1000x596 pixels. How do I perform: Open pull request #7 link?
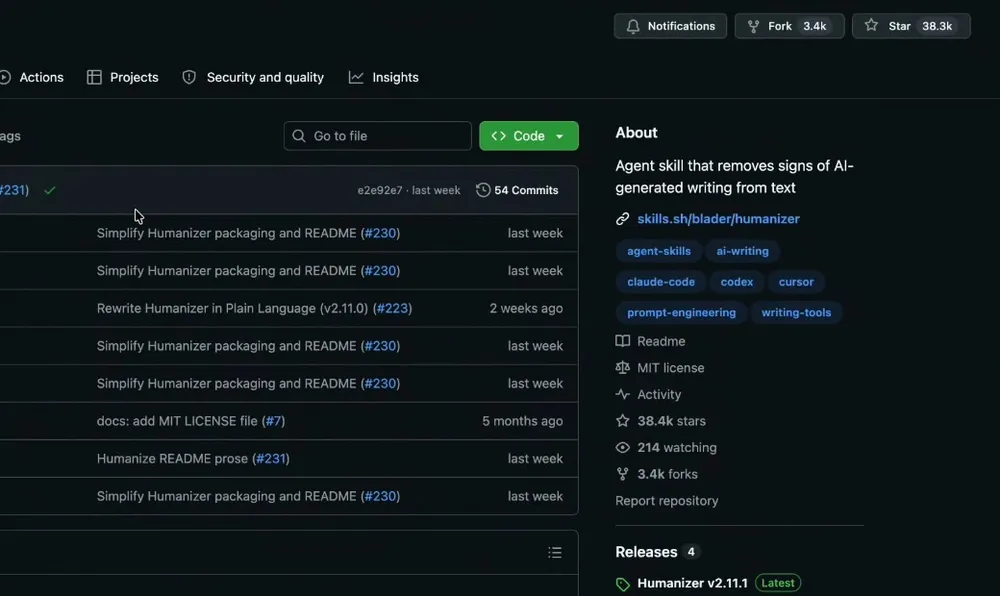point(274,421)
